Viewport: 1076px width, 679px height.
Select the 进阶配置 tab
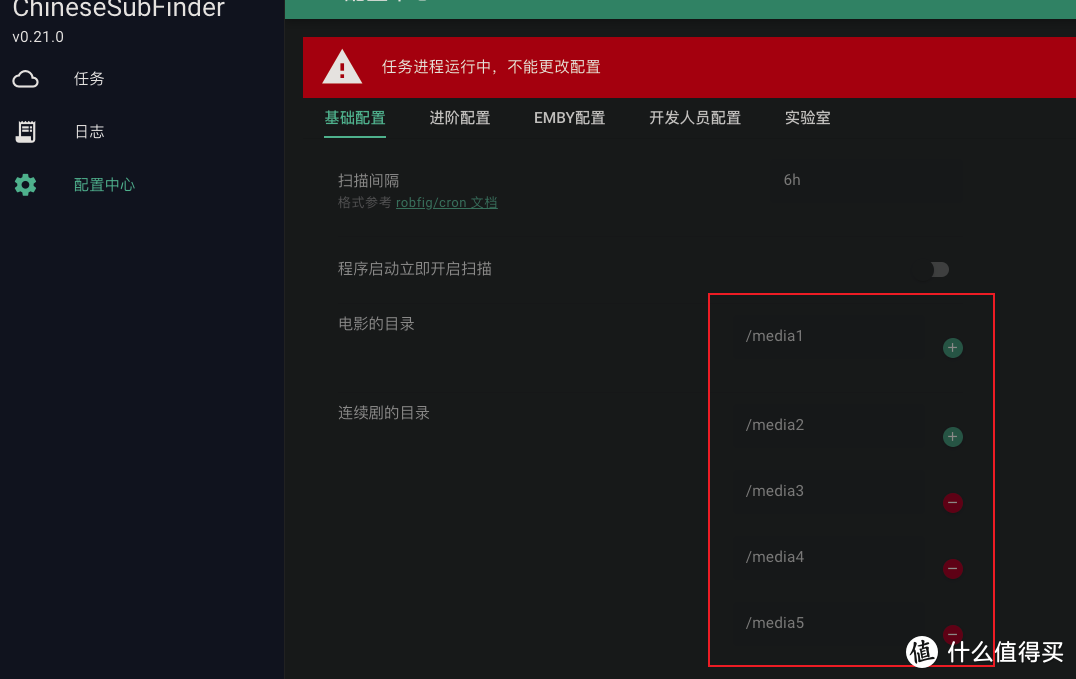pos(459,117)
